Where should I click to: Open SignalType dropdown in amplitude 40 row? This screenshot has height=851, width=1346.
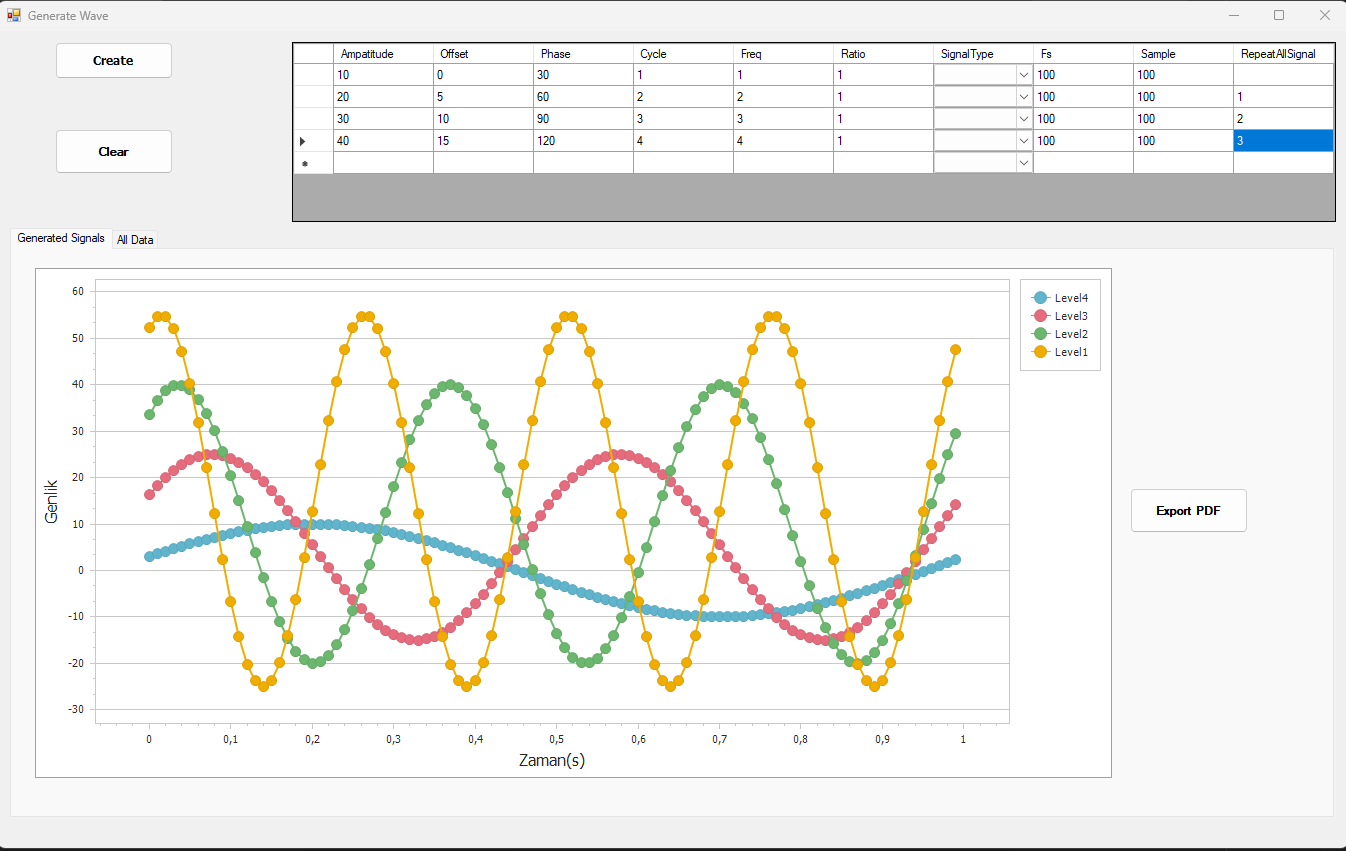pos(1023,141)
